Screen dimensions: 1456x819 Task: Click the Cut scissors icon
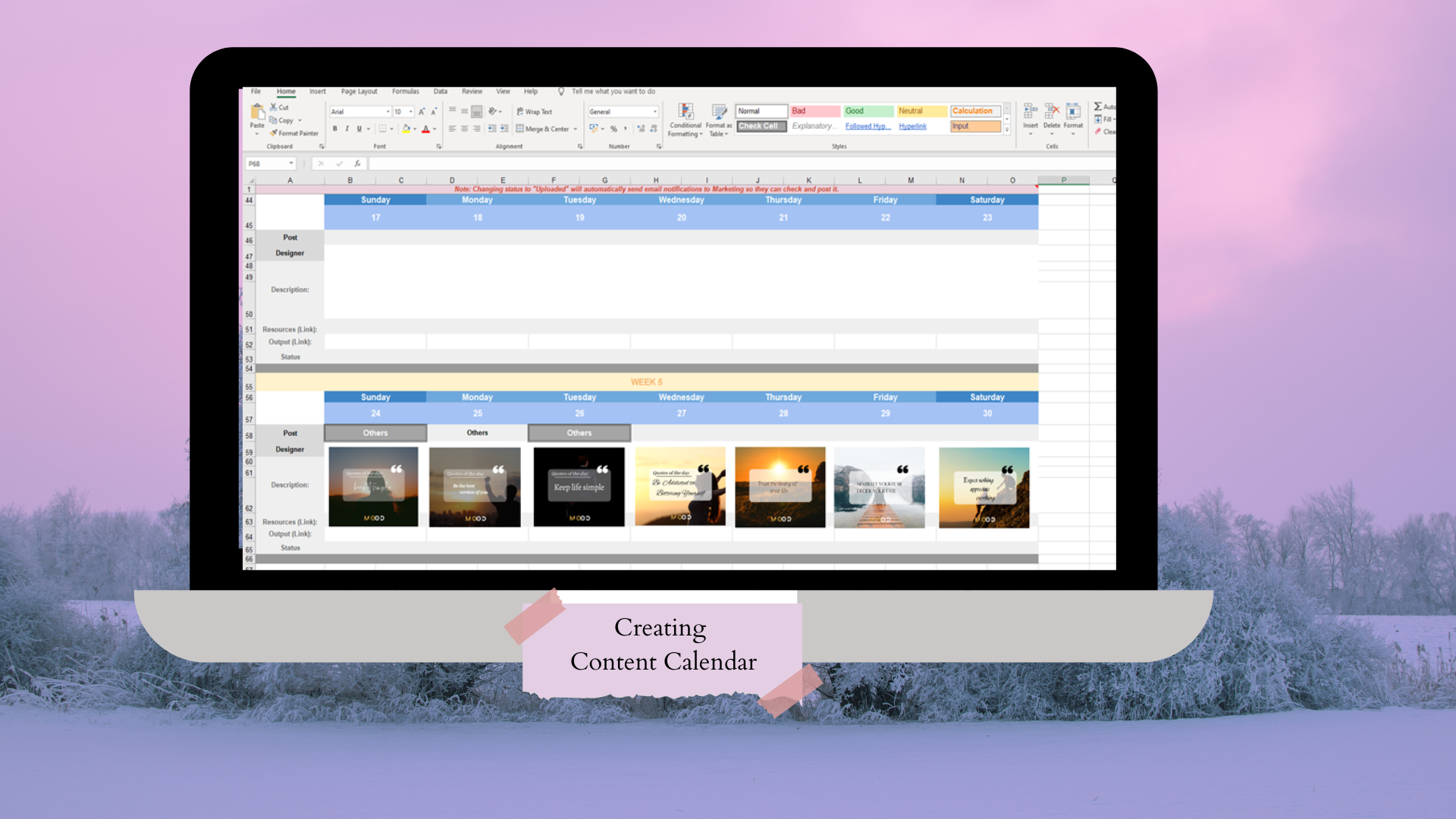(274, 107)
